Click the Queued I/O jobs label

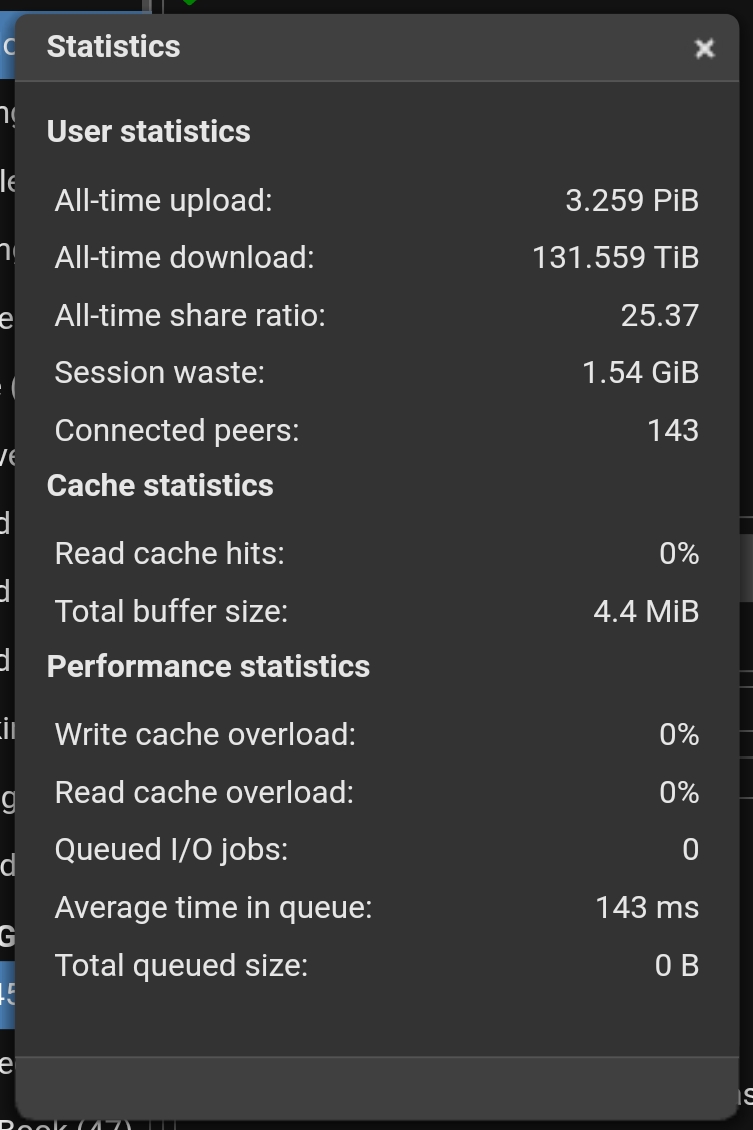(171, 850)
